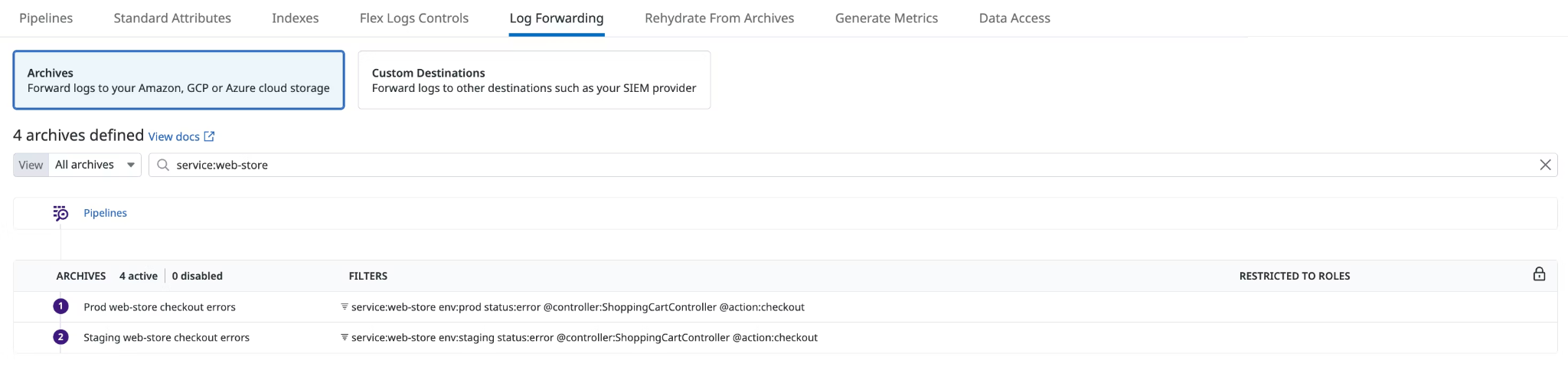Expand the All archives dropdown
The width and height of the screenshot is (1568, 367).
click(95, 165)
